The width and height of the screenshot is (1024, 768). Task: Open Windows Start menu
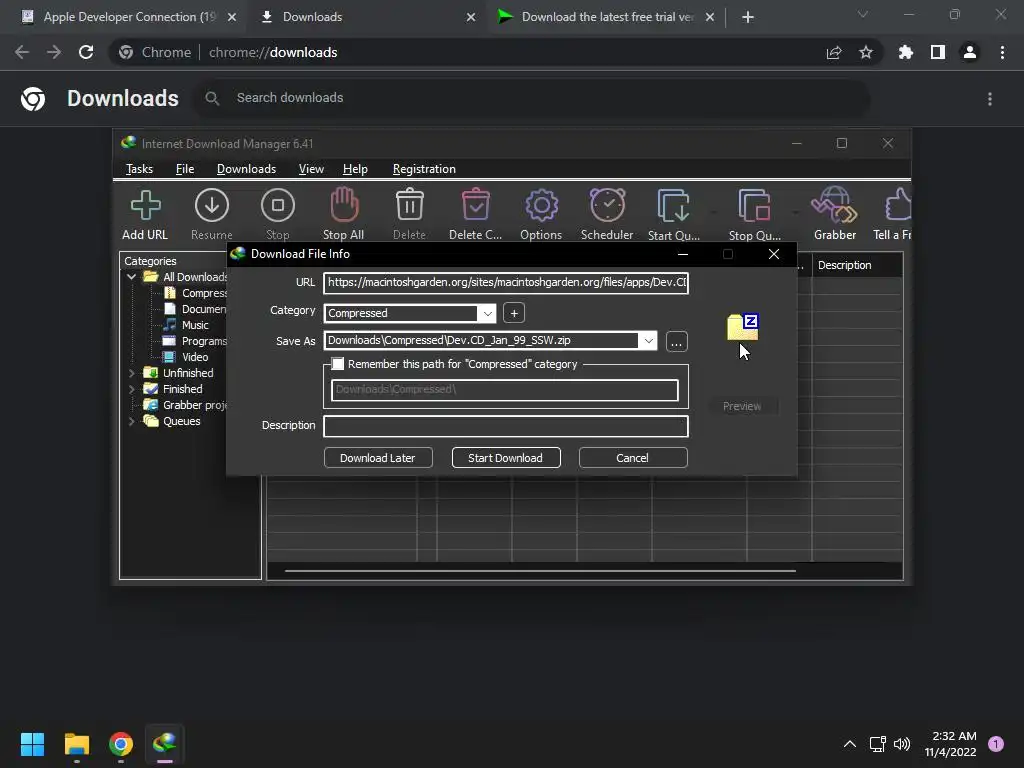pos(32,744)
